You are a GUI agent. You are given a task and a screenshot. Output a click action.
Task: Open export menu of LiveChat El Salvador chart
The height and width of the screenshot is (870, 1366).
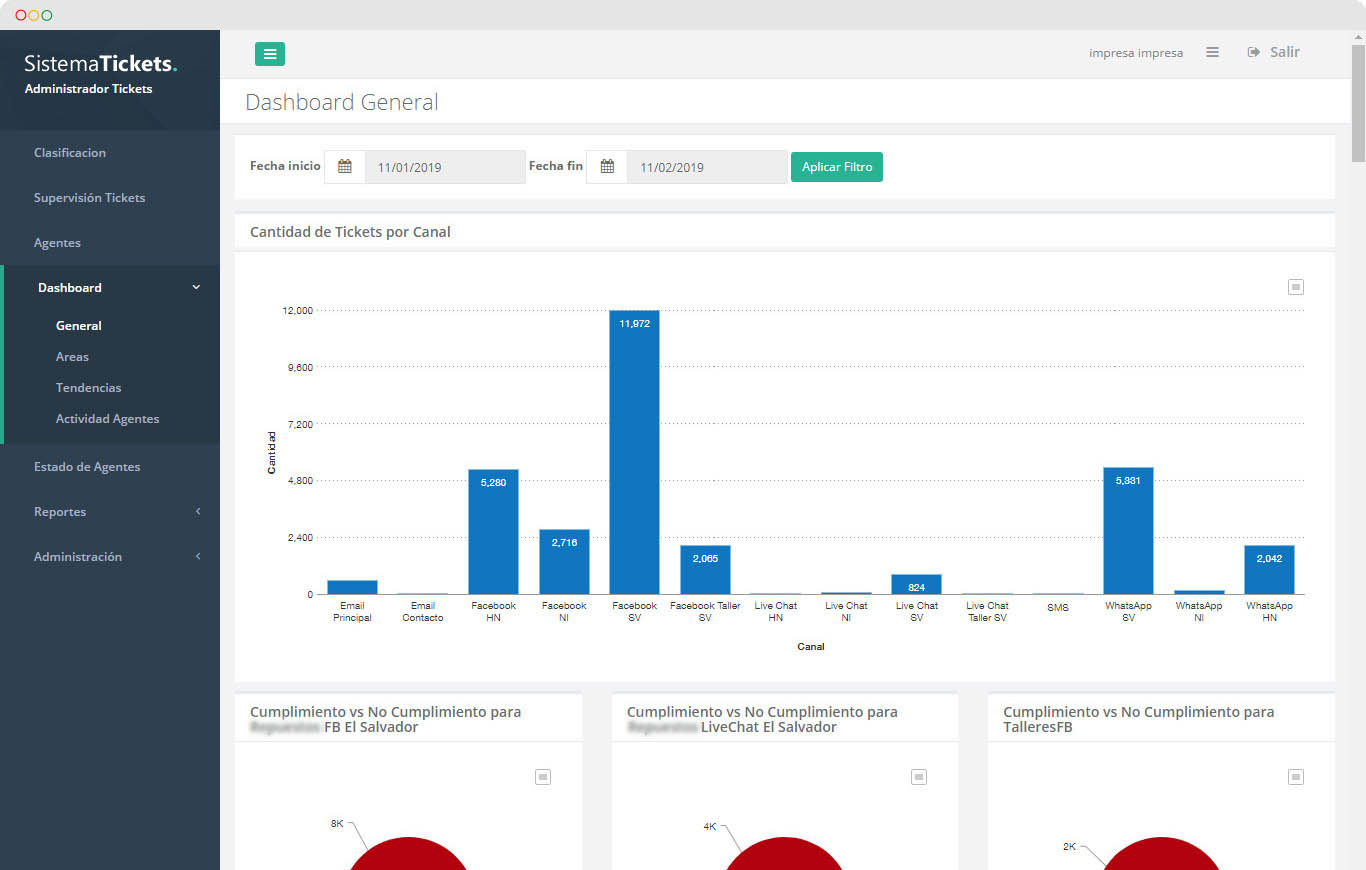[919, 777]
